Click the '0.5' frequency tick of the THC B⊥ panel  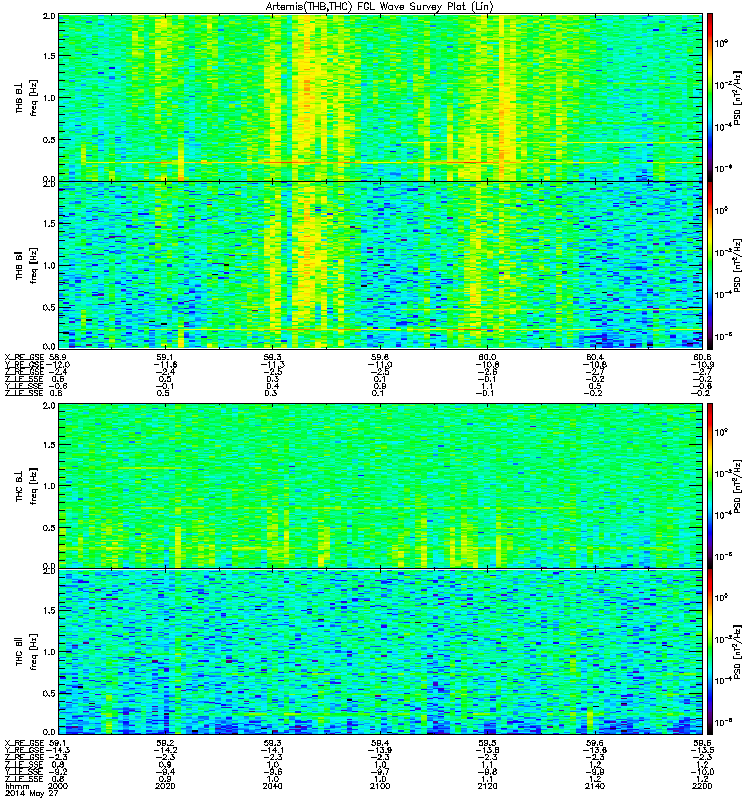click(49, 528)
